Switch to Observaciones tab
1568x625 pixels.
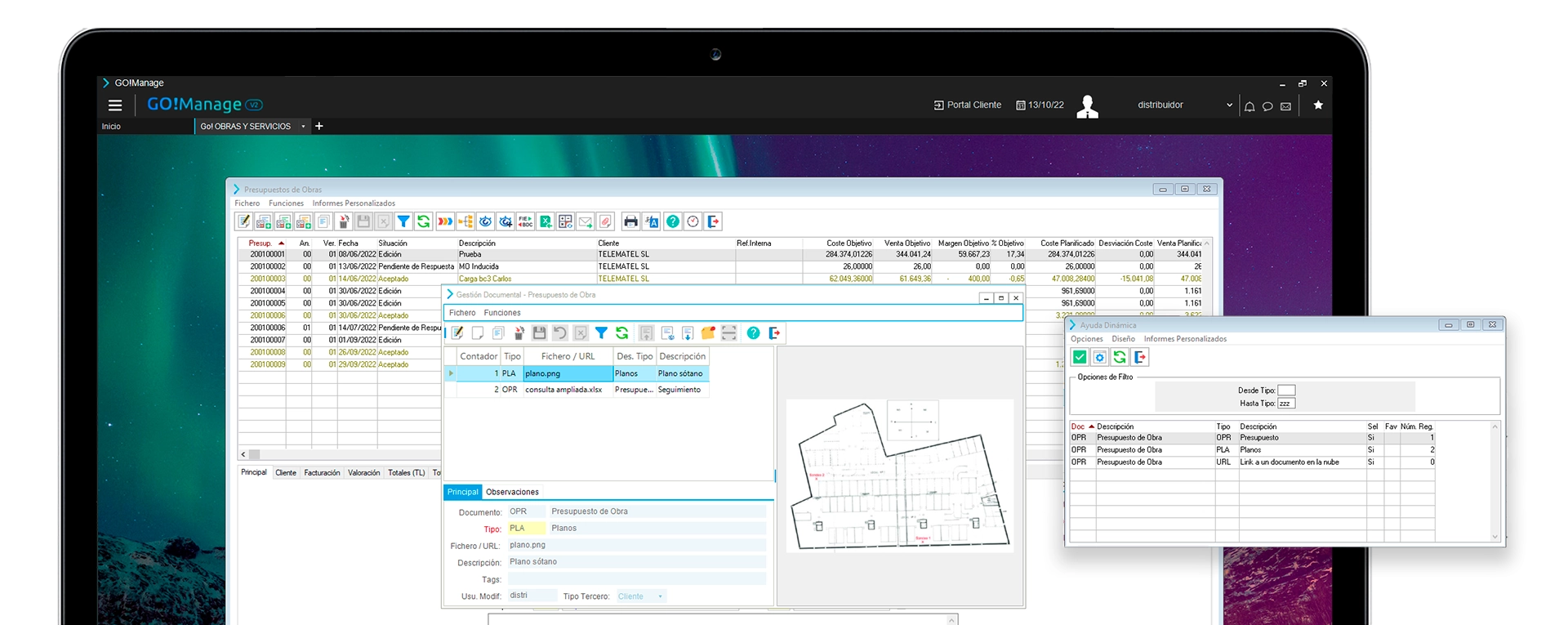click(512, 492)
